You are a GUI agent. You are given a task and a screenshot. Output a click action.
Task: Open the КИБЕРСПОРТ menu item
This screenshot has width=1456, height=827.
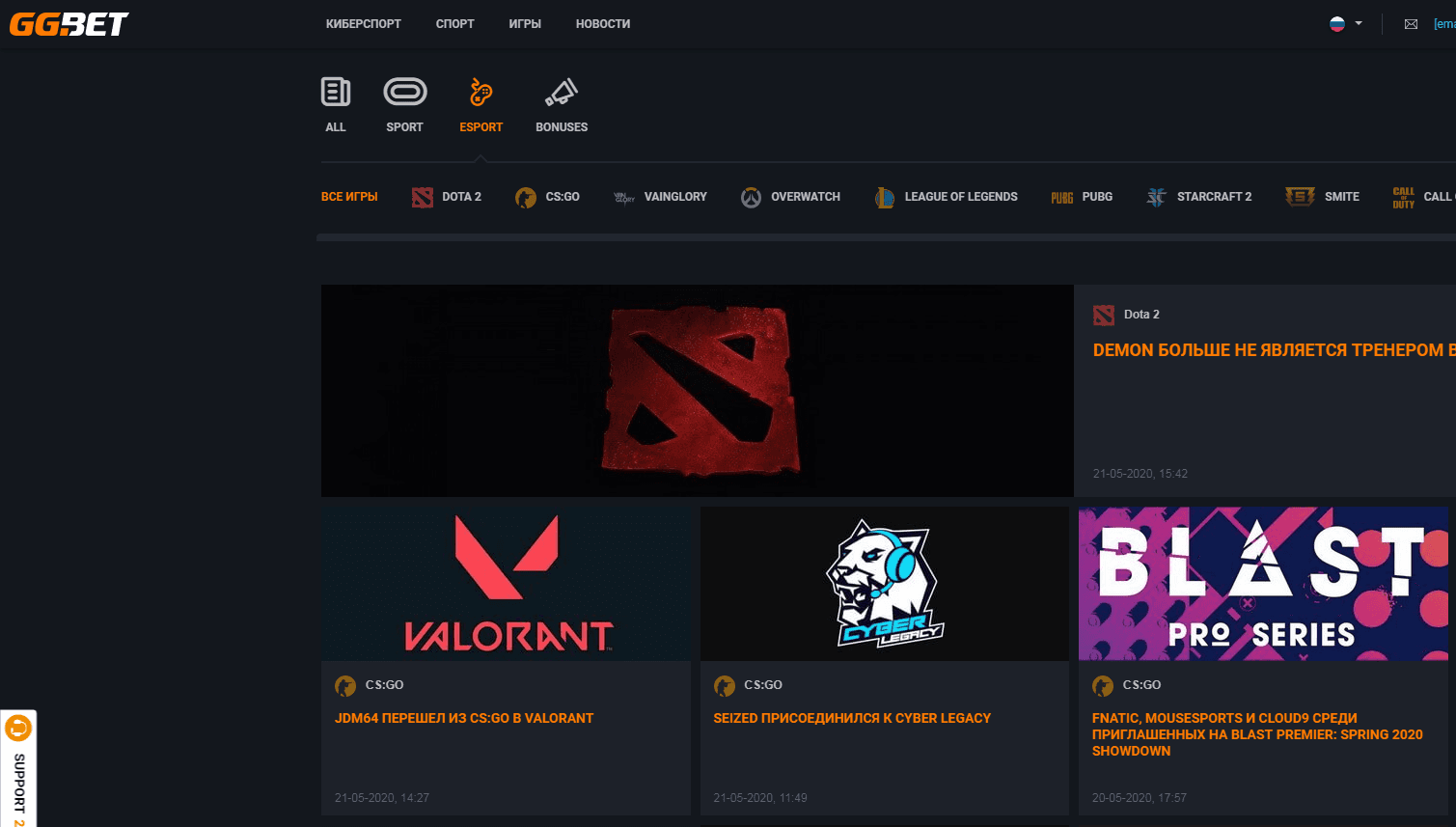(x=364, y=23)
